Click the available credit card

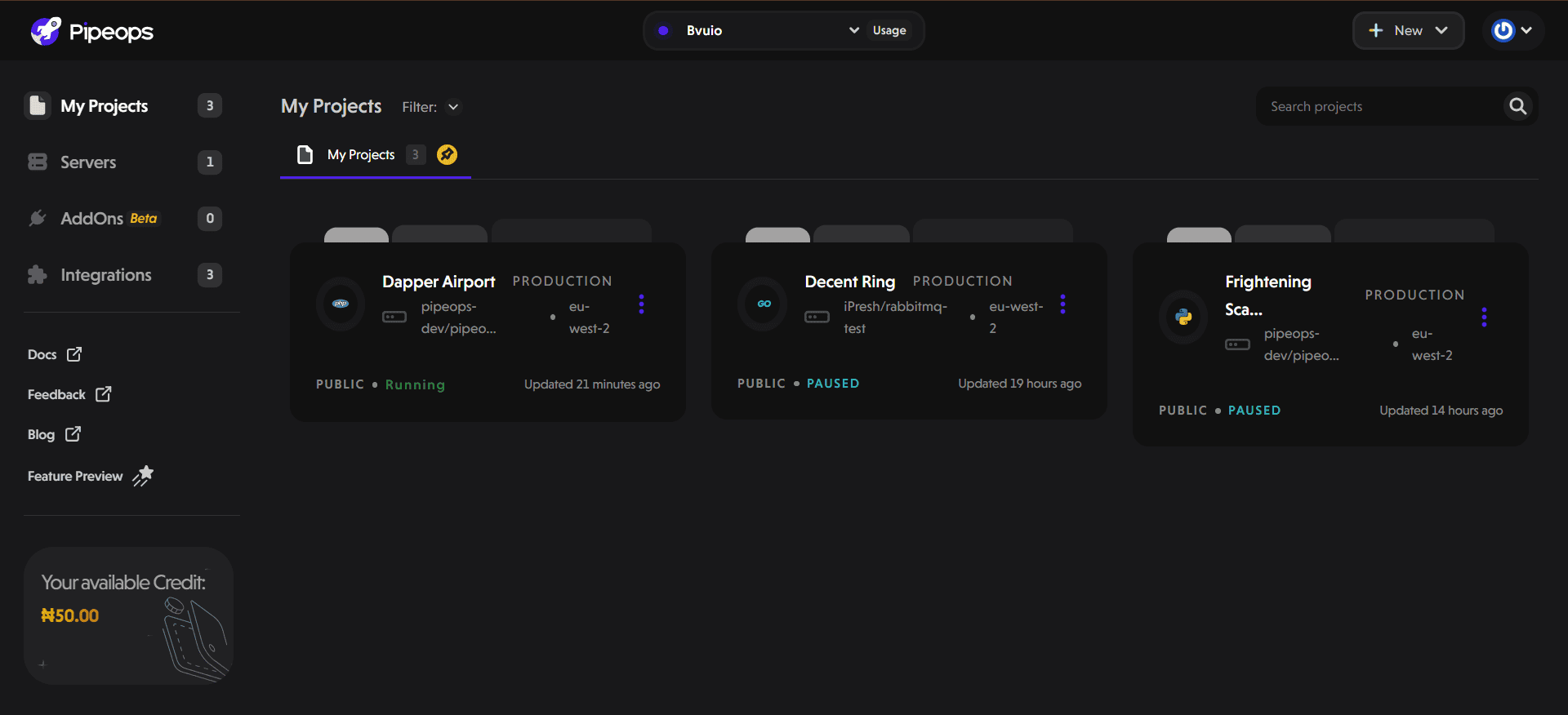pyautogui.click(x=129, y=615)
